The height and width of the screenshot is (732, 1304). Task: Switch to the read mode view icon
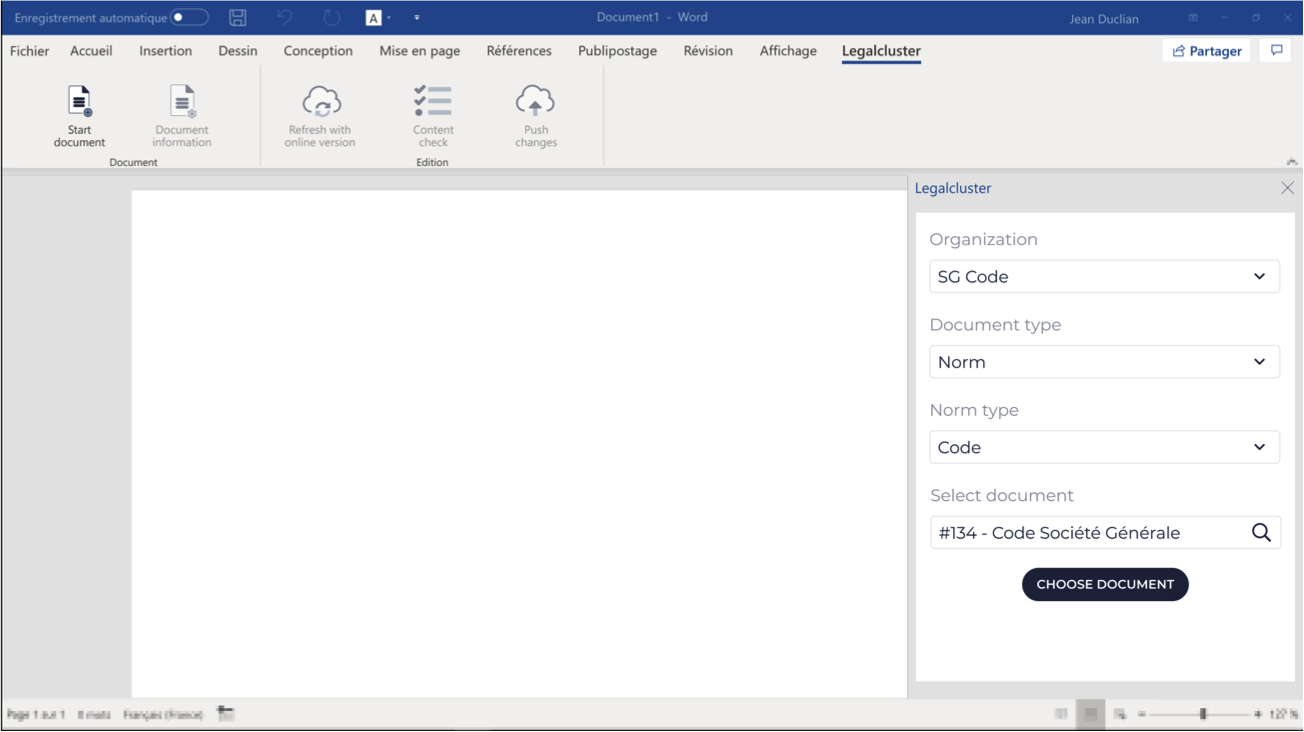click(x=1061, y=714)
